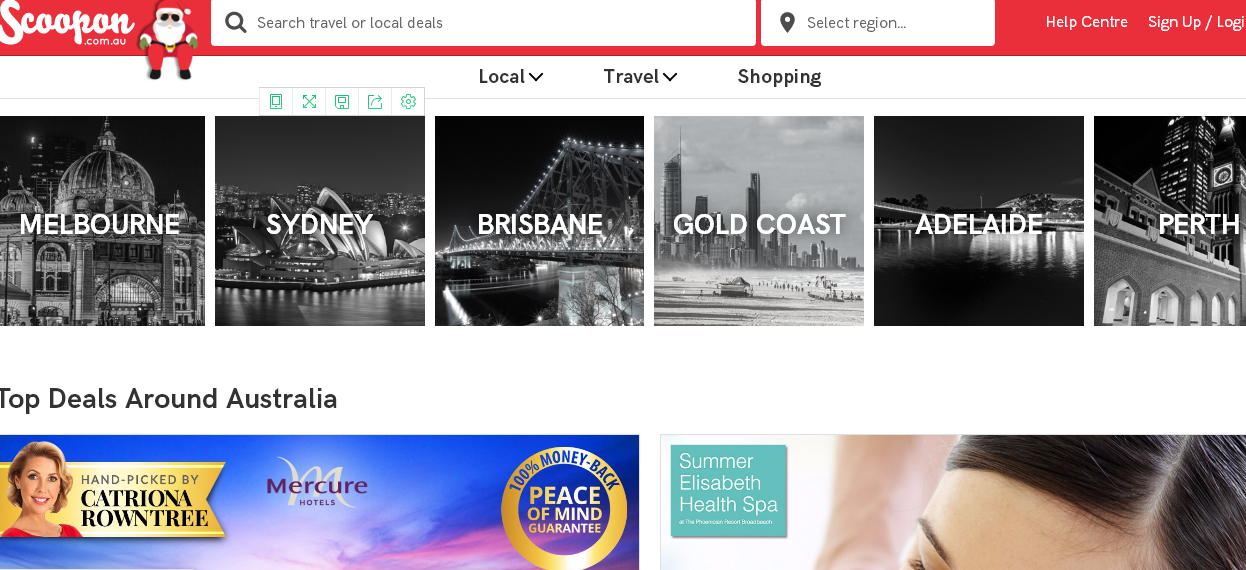Open the Select region dropdown field
1246x570 pixels.
point(878,22)
